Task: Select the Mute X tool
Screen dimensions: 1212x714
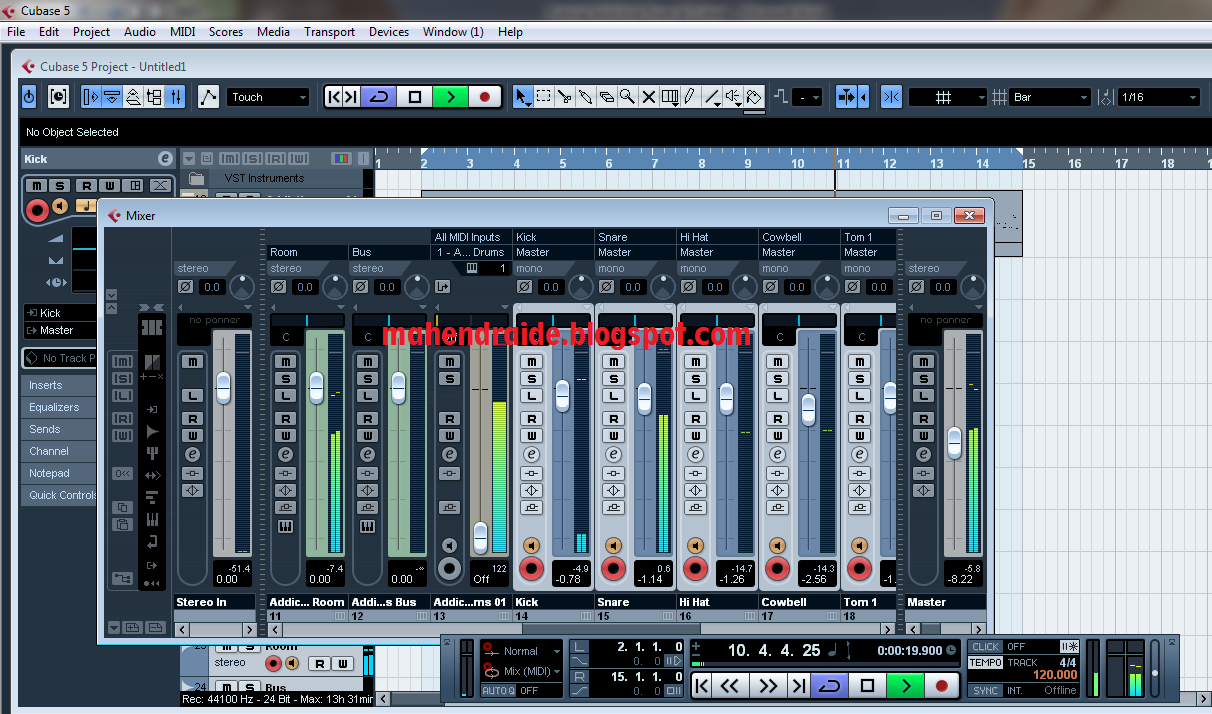Action: [x=648, y=97]
